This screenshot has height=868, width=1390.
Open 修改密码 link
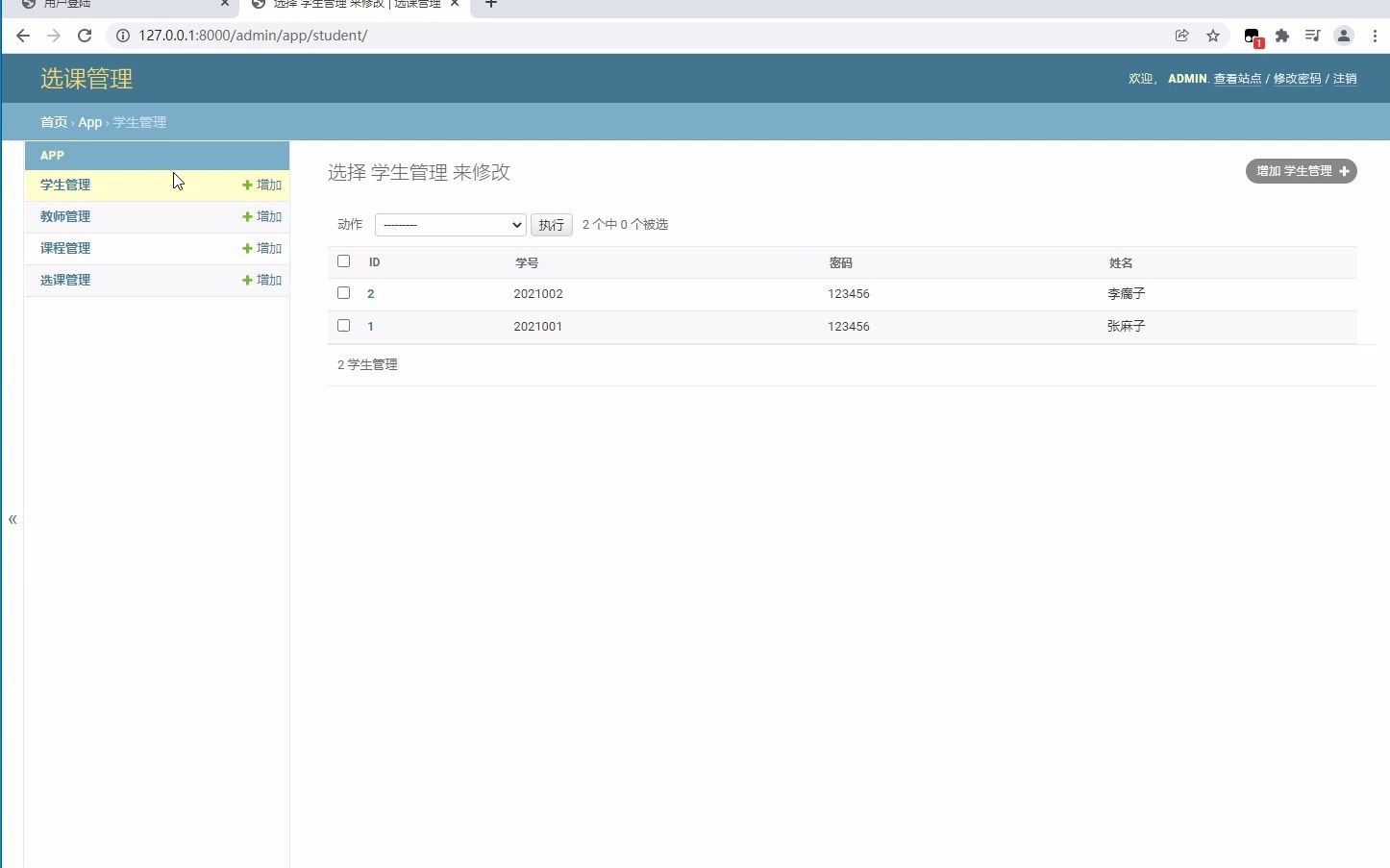[1297, 79]
